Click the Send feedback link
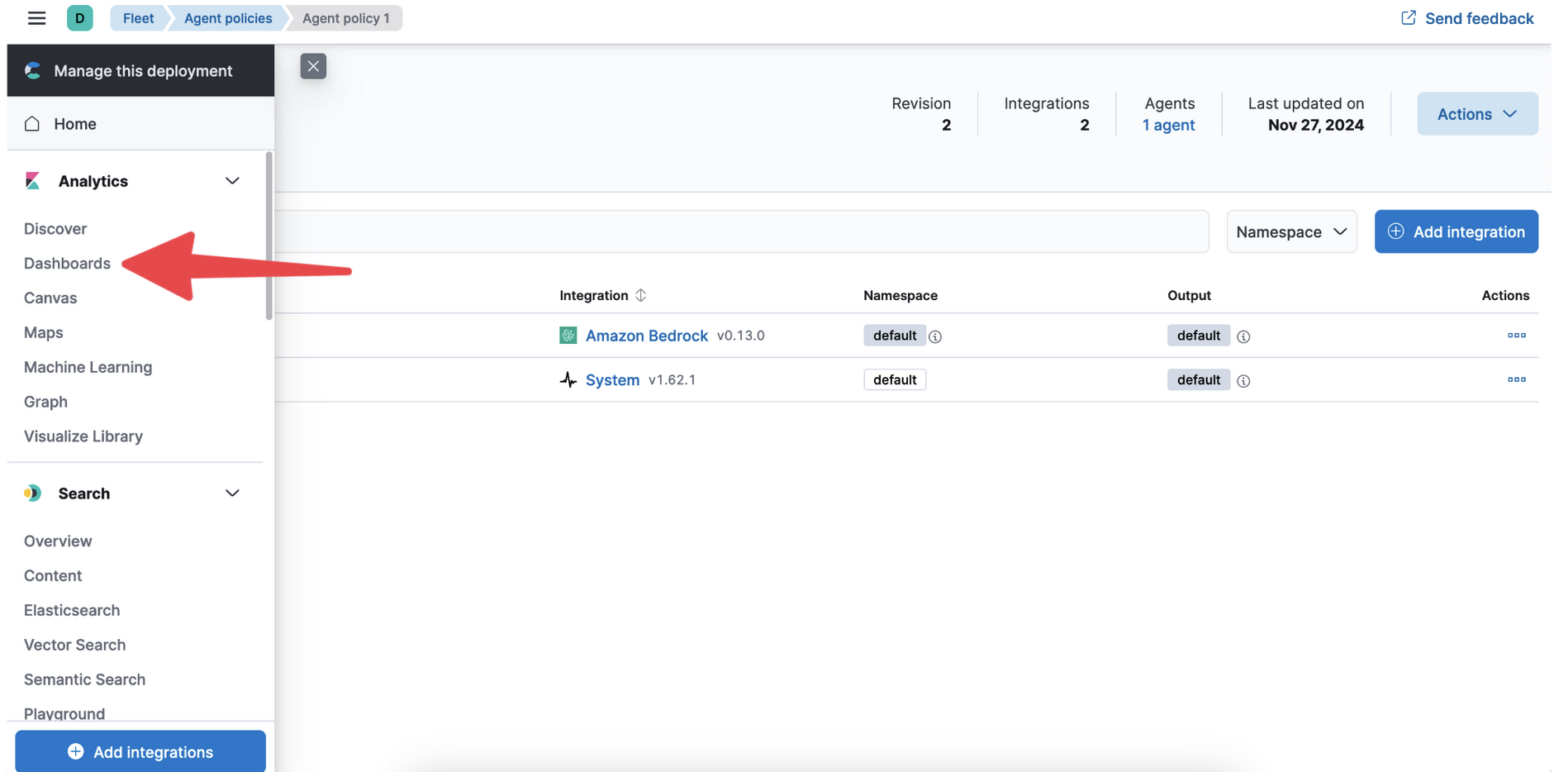 (1467, 18)
